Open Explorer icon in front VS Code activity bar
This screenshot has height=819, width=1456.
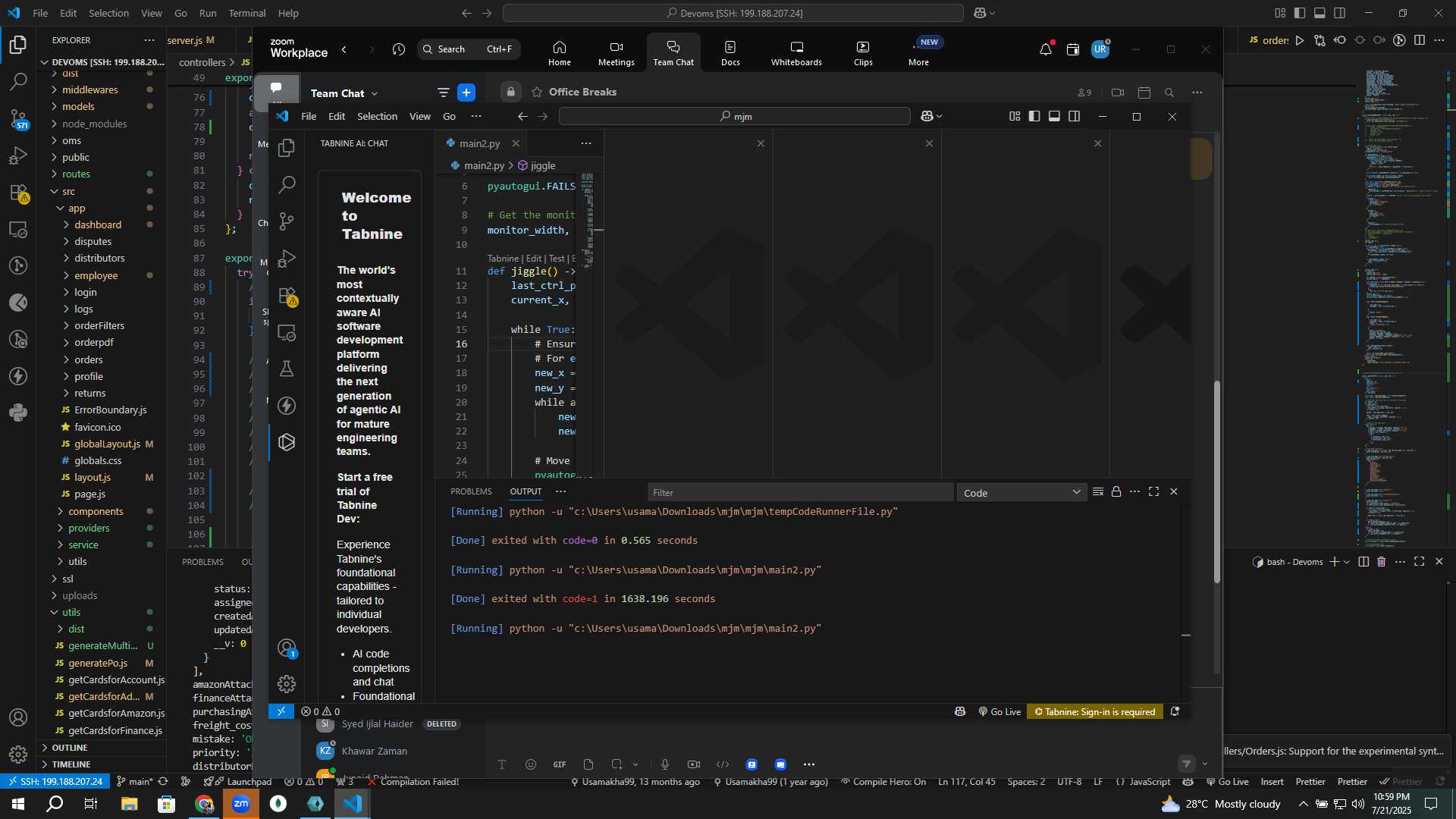pos(287,147)
